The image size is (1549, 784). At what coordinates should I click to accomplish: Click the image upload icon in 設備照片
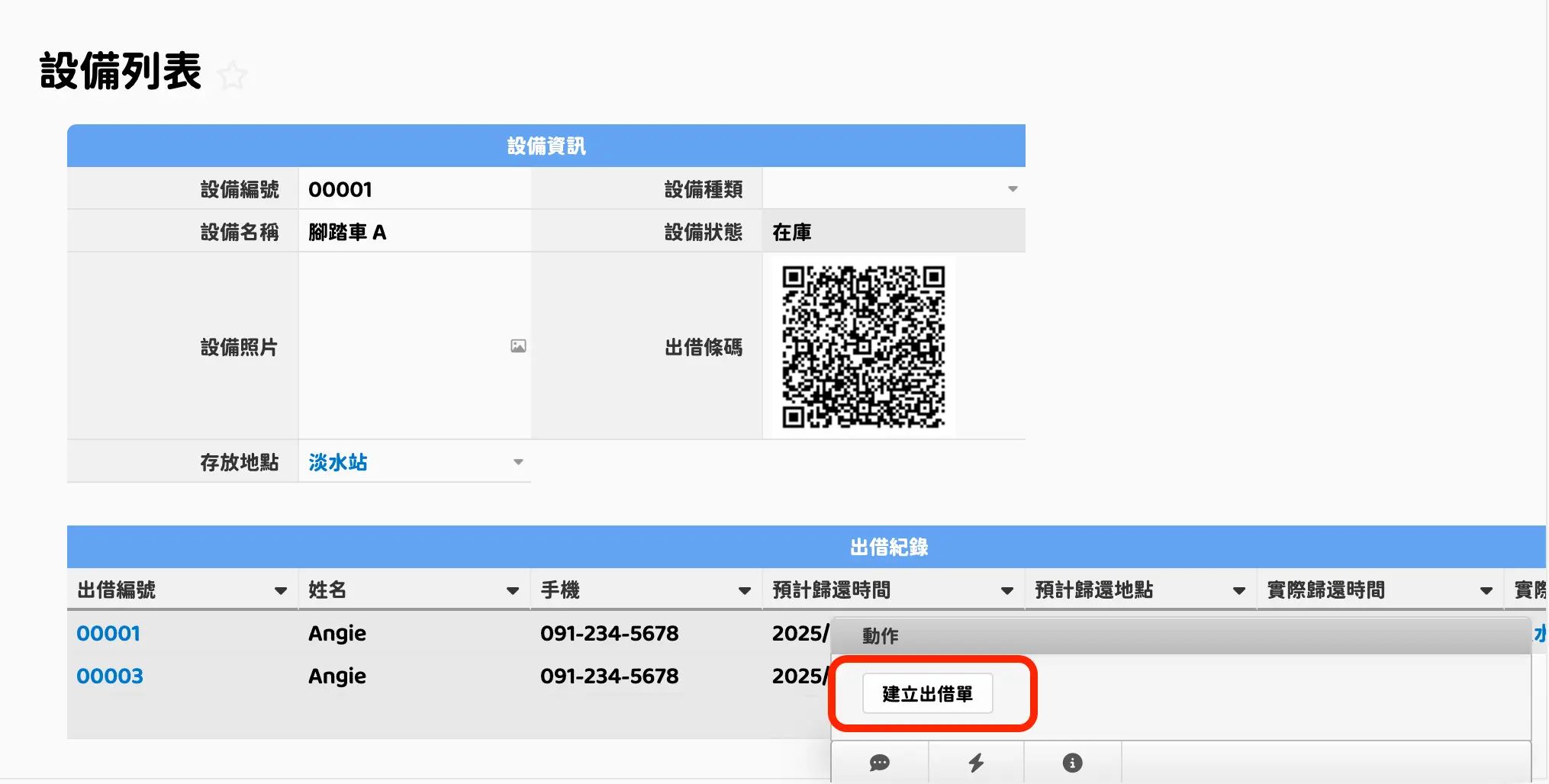518,346
